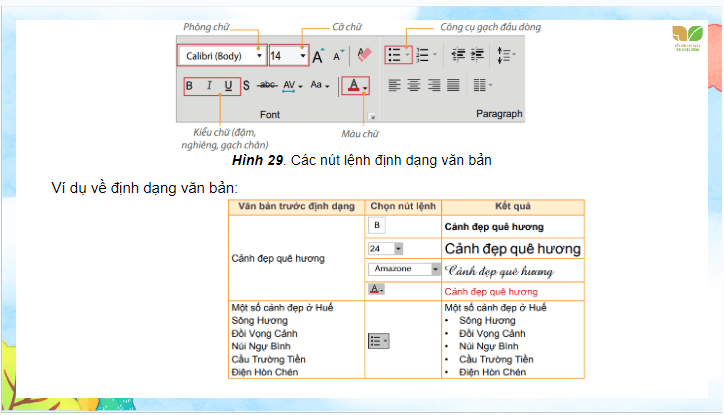
Task: Click the 'Kết quả' header cell
Action: [513, 206]
